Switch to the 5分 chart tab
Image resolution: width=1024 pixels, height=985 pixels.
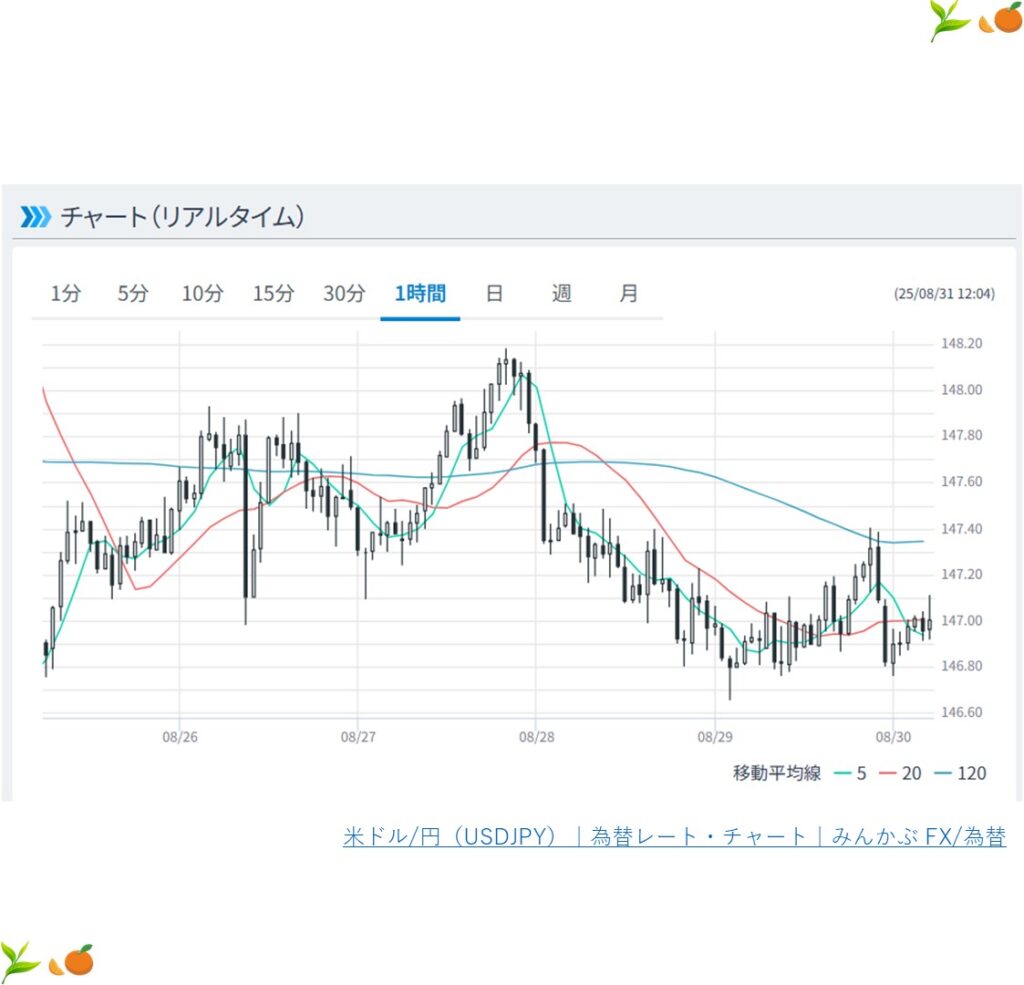133,293
